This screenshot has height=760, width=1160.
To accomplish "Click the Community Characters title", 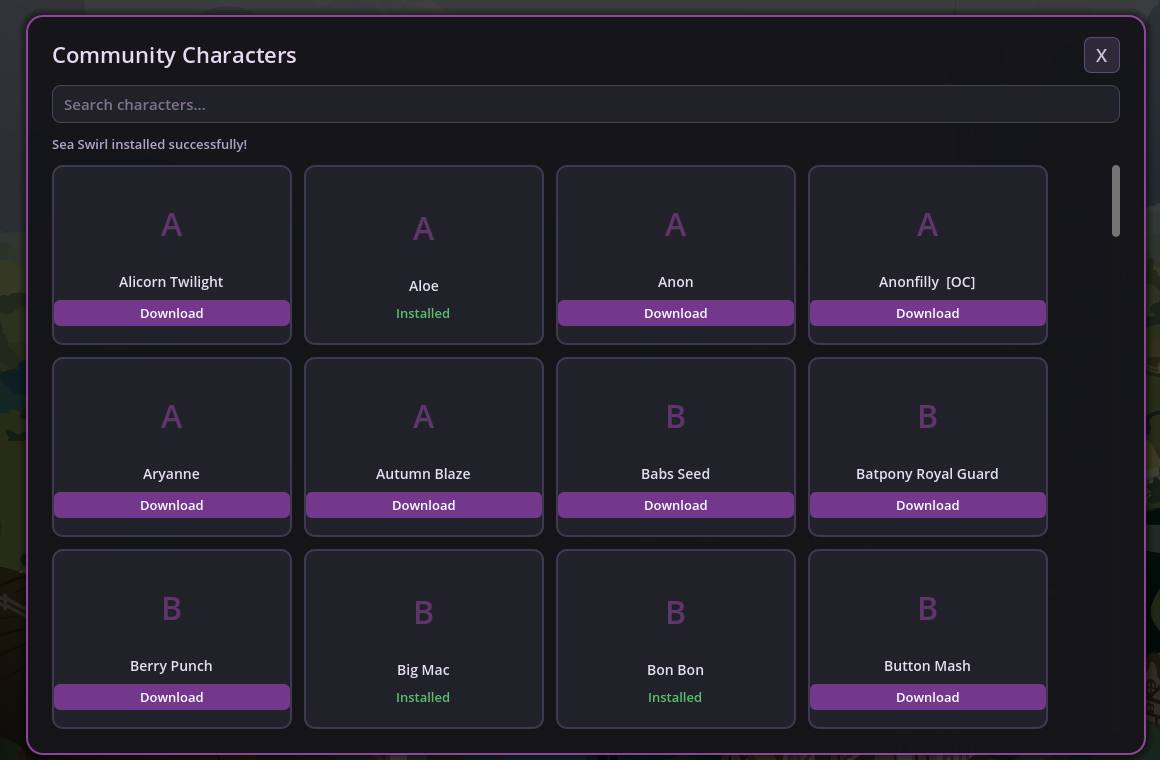I will (175, 56).
